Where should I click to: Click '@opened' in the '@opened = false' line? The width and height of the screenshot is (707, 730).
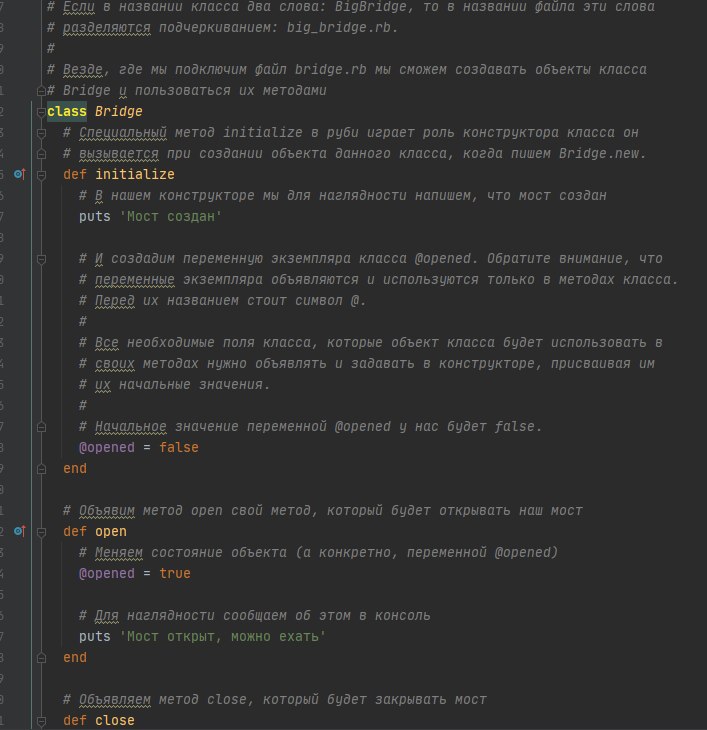pyautogui.click(x=107, y=447)
